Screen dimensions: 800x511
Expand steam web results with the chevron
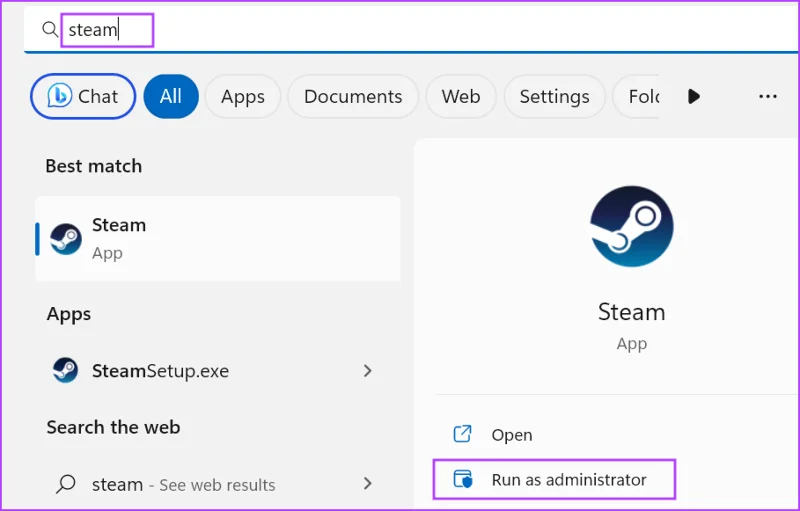(x=367, y=483)
